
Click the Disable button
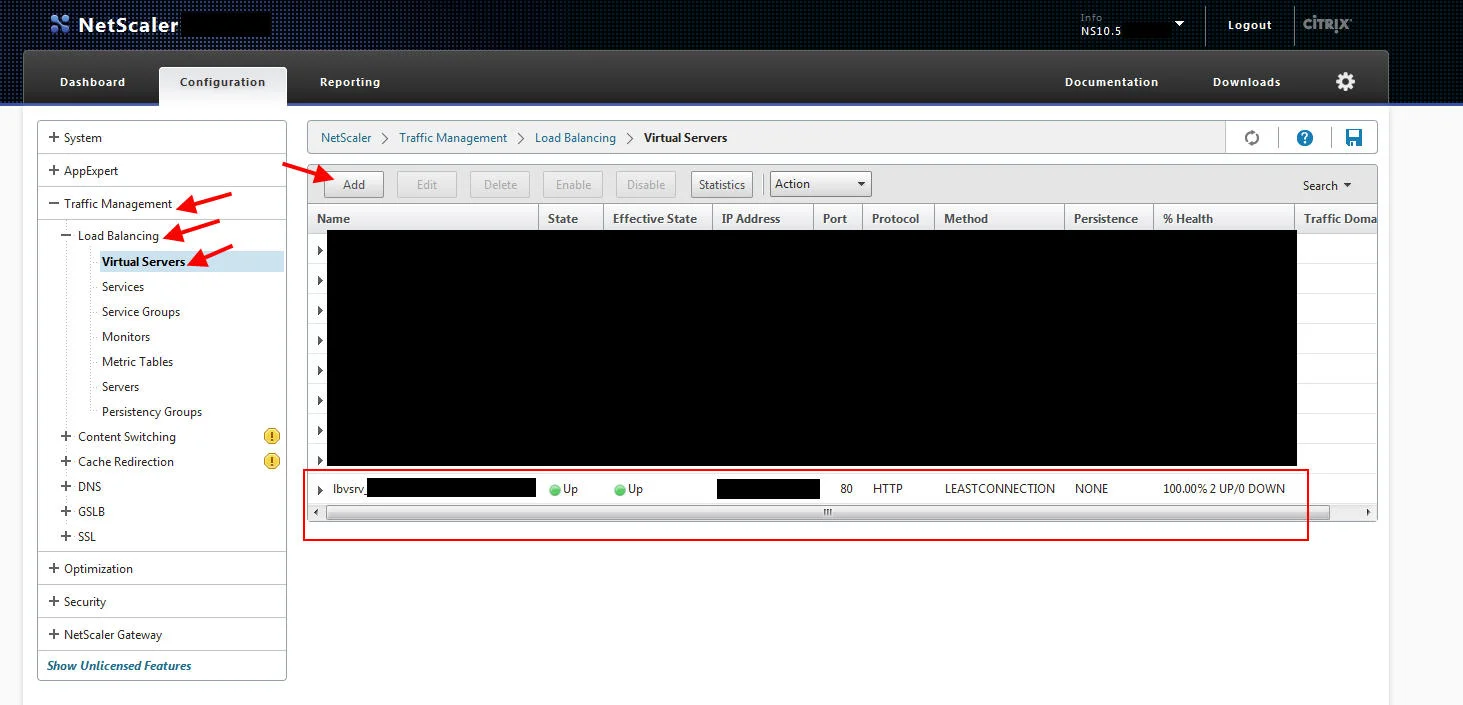[646, 184]
